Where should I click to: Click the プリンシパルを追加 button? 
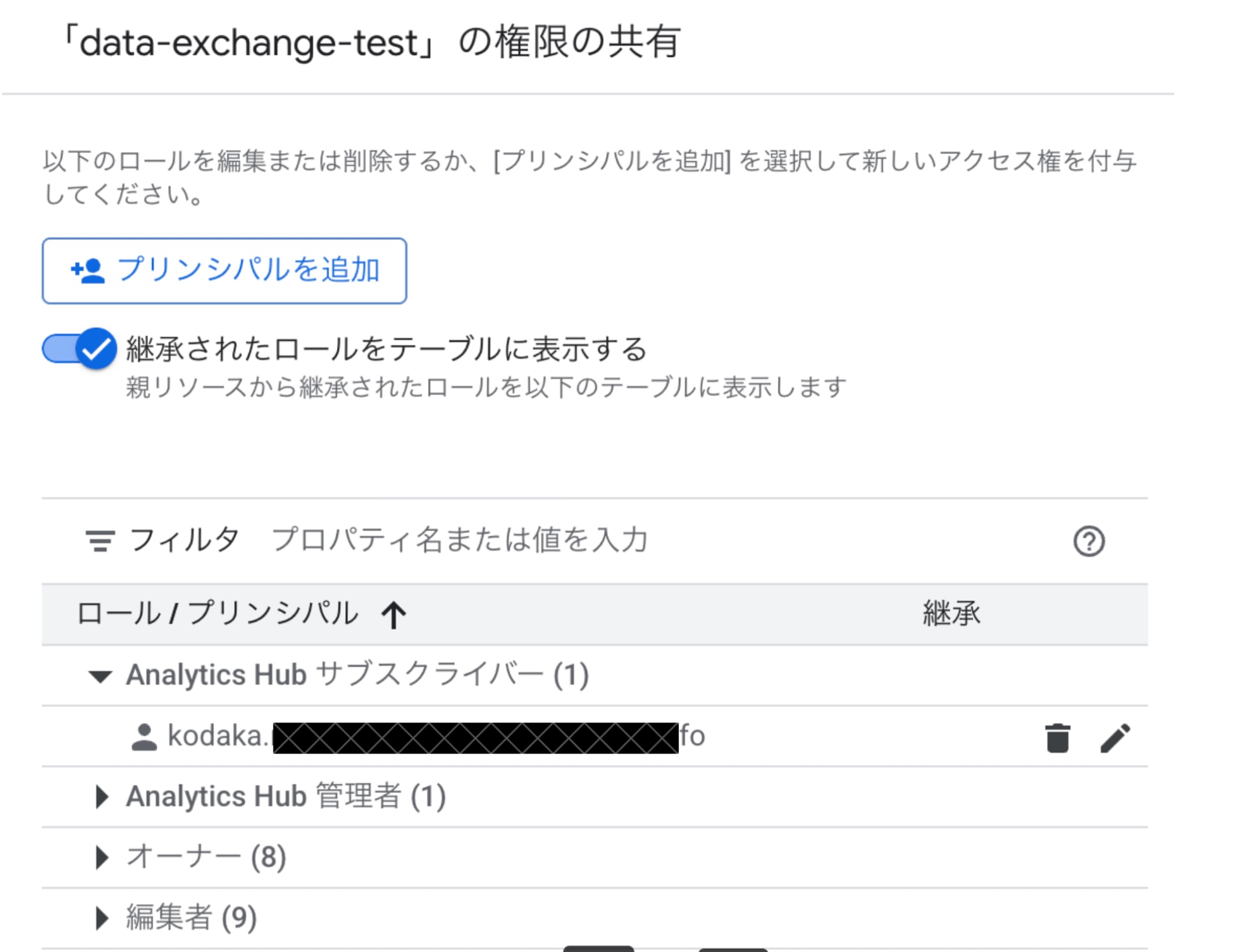click(x=224, y=270)
